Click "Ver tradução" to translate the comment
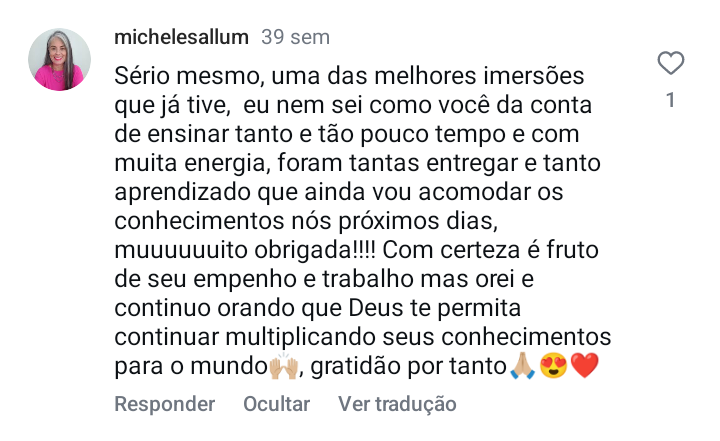This screenshot has width=720, height=441. point(397,404)
